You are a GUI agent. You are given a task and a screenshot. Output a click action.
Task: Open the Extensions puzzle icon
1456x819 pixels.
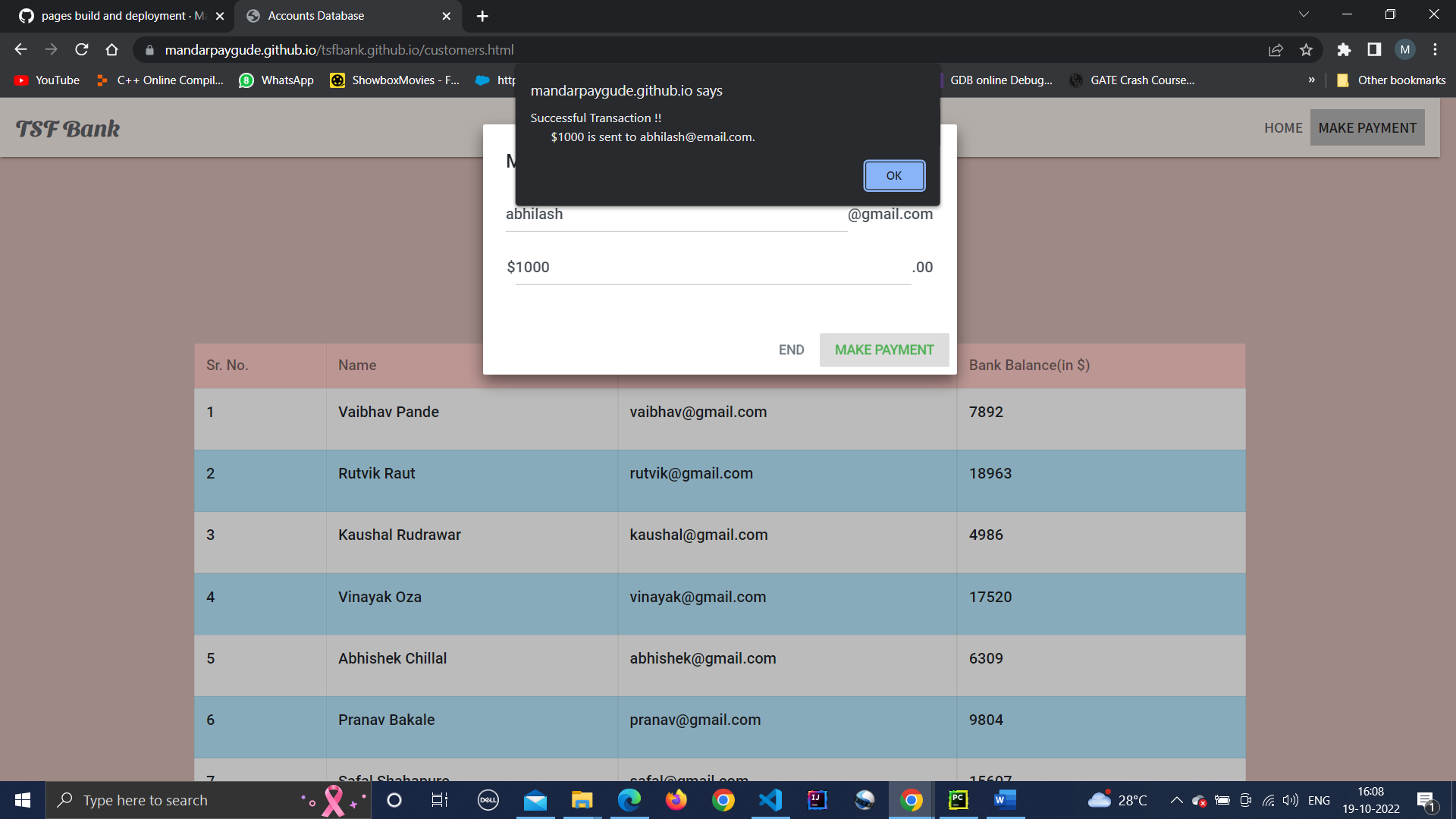(1344, 49)
